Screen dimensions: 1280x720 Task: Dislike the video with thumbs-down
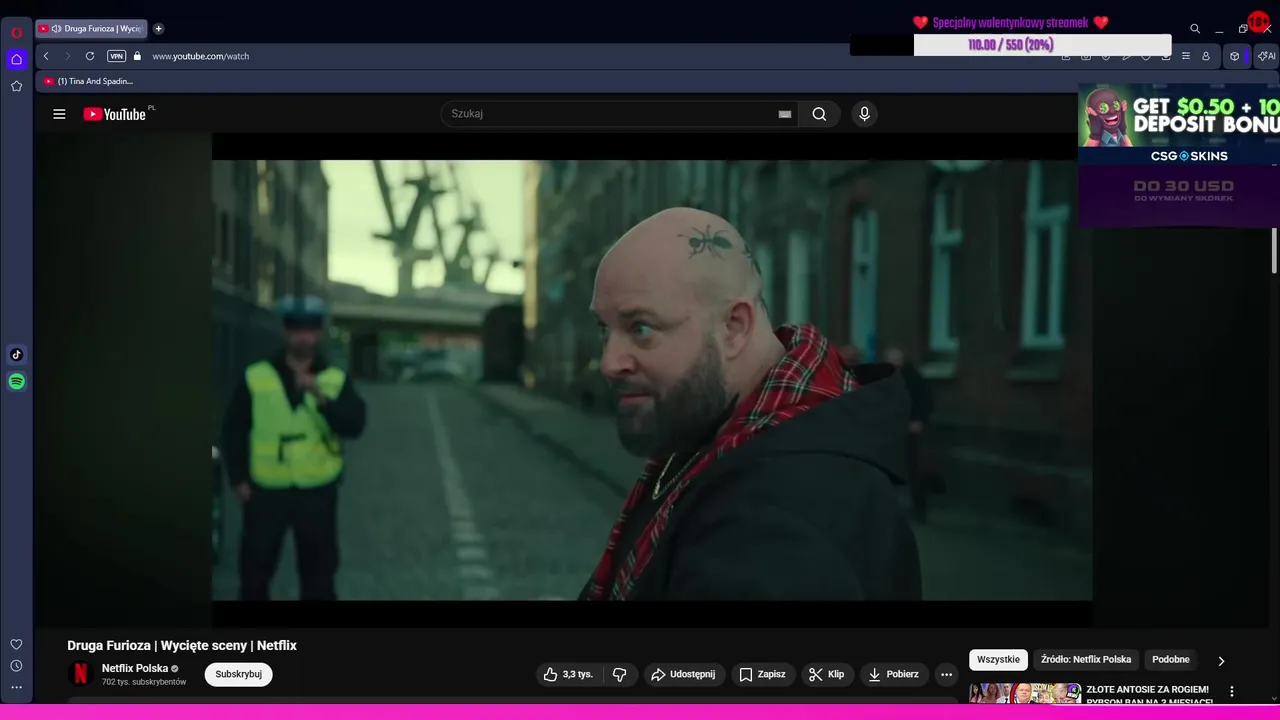(x=620, y=674)
